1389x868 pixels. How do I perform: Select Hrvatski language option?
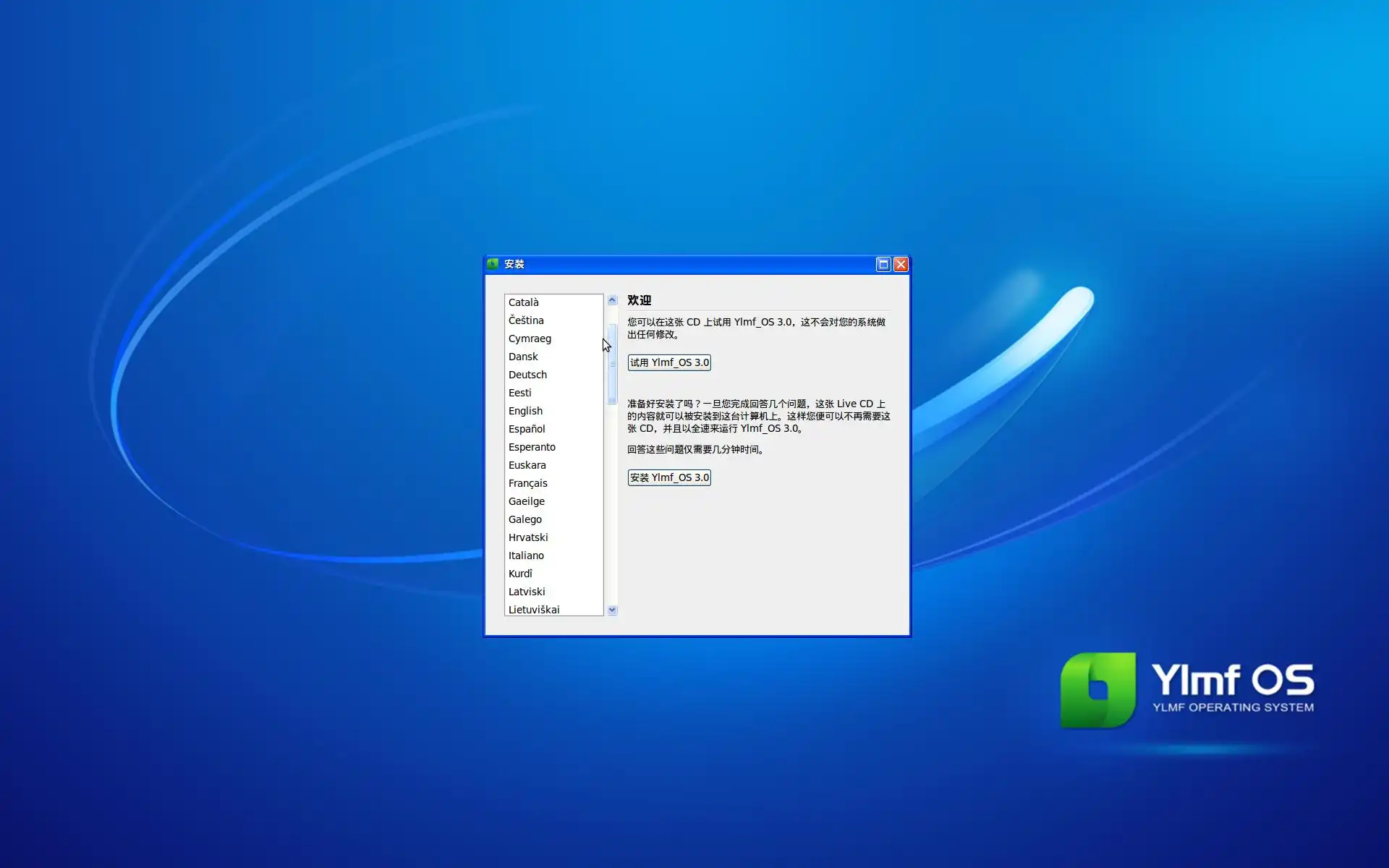(528, 537)
